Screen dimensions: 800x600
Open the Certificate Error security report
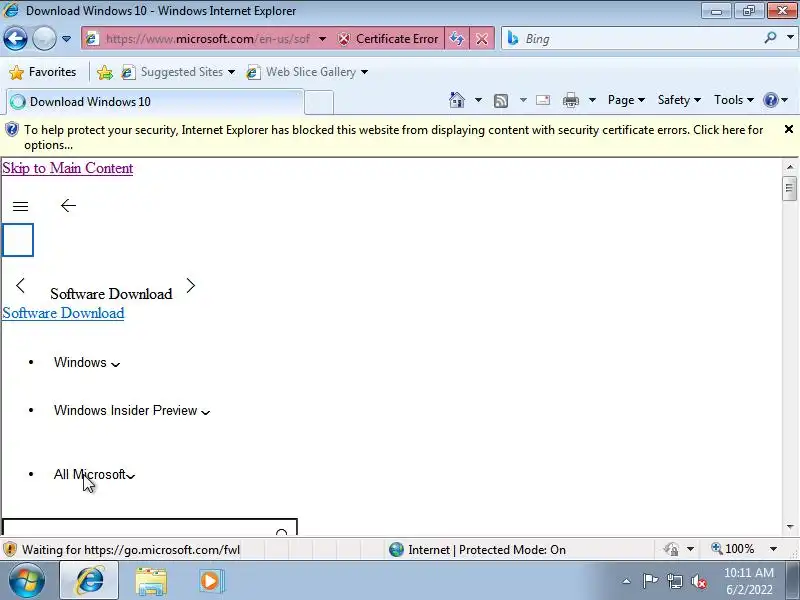pos(388,39)
